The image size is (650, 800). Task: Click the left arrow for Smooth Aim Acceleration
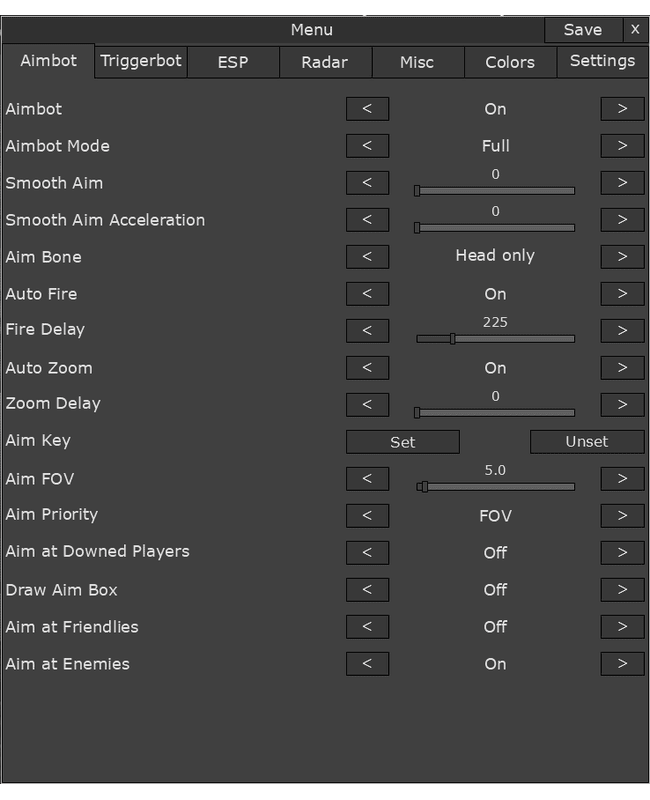(x=367, y=220)
